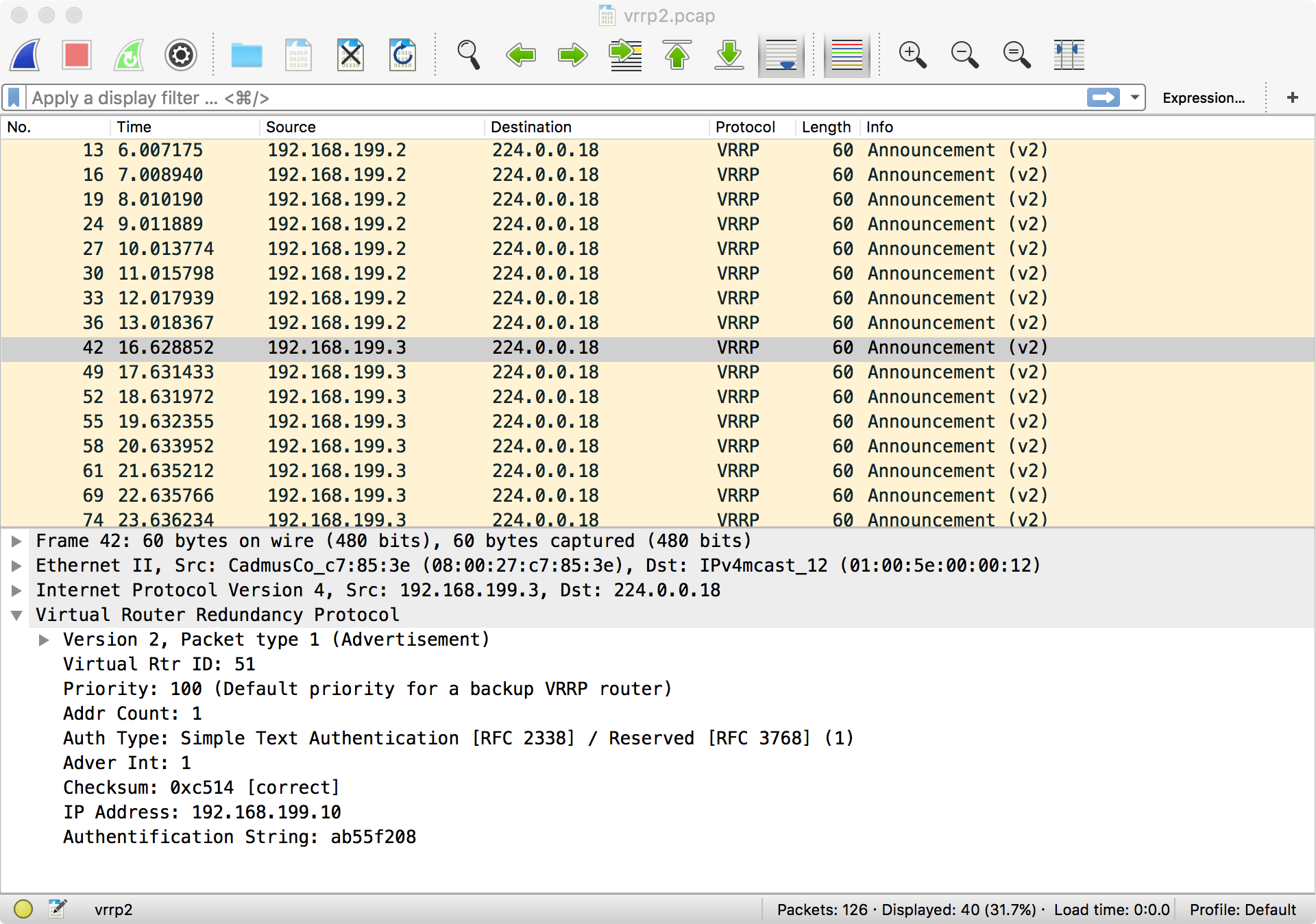Viewport: 1316px width, 924px height.
Task: Toggle auto-scroll during live capture
Action: click(781, 55)
